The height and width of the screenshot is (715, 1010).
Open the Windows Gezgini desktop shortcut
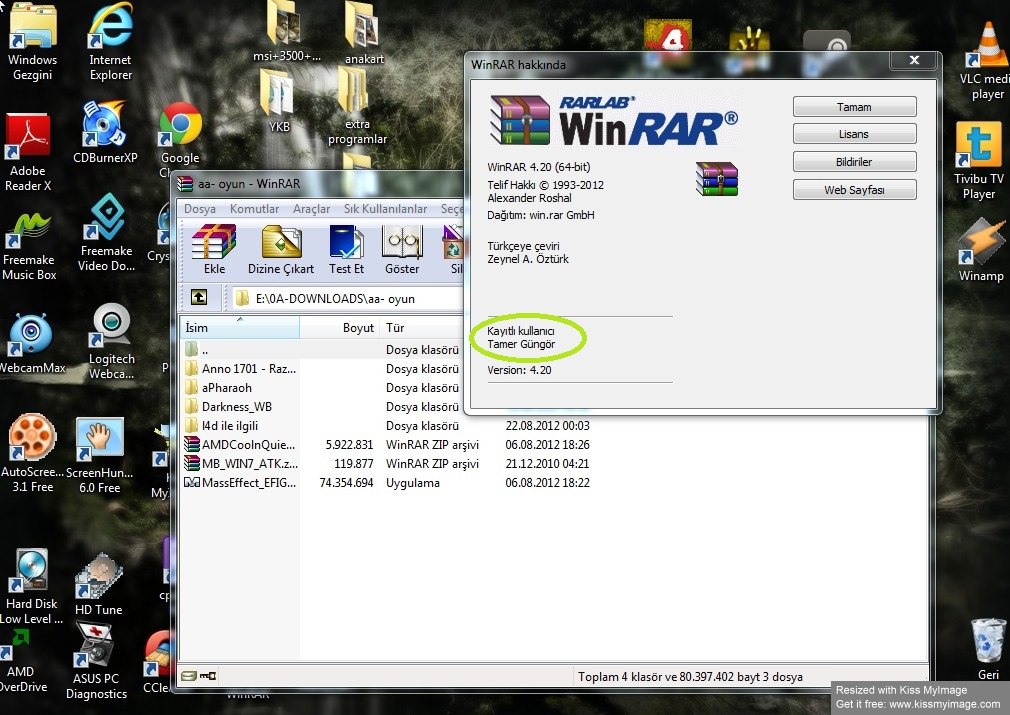pos(32,42)
